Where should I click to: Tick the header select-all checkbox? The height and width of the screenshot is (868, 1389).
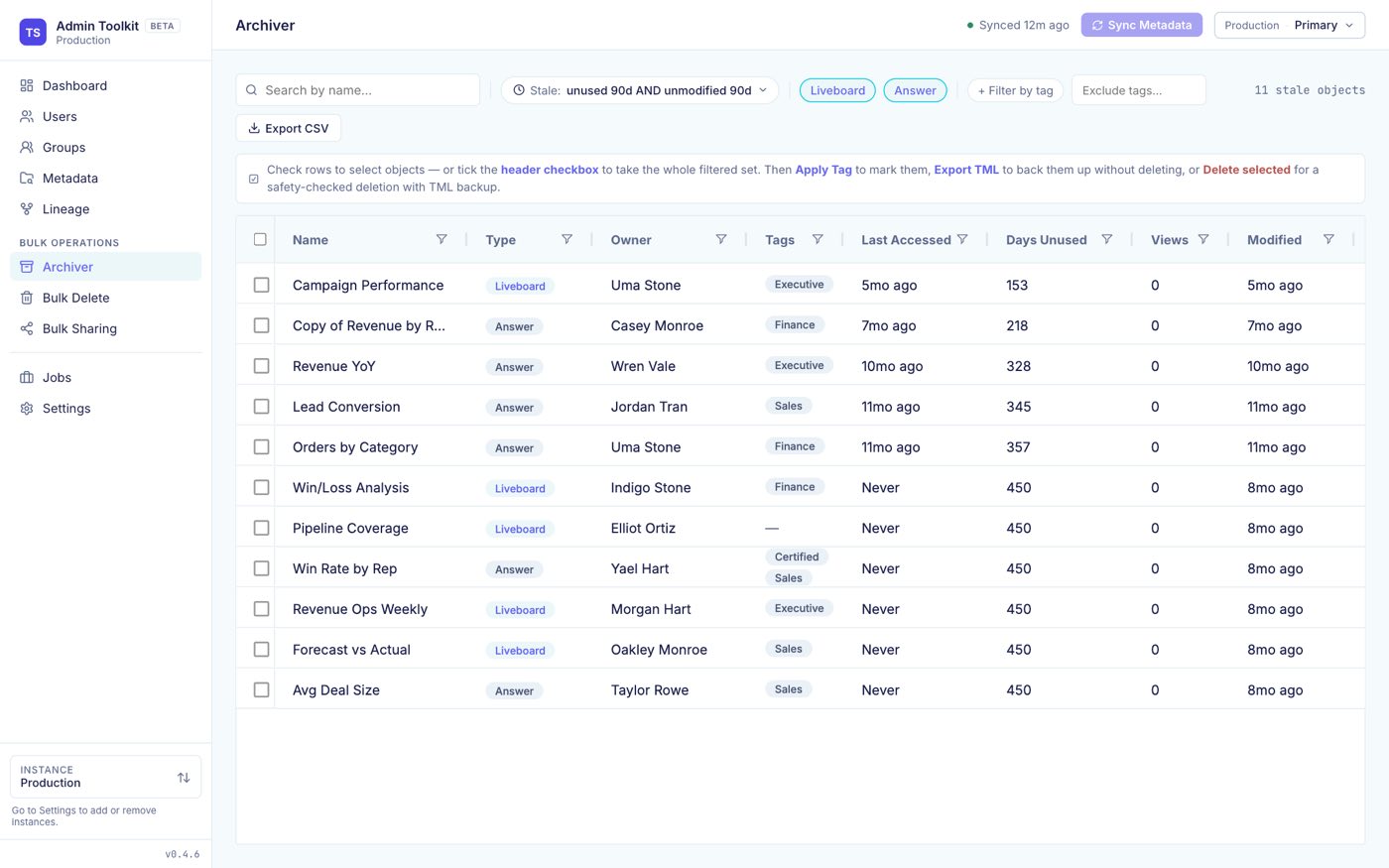pos(260,239)
